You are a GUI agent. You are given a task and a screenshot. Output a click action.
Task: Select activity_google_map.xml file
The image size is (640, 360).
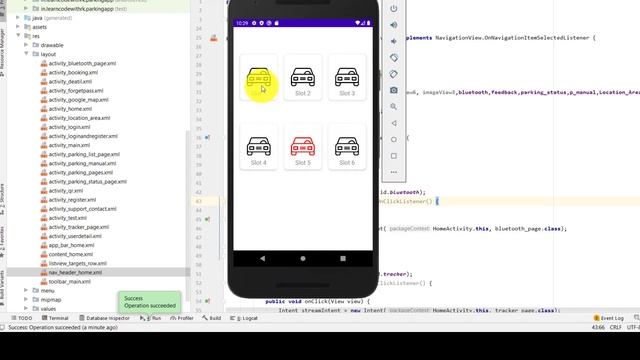point(74,100)
